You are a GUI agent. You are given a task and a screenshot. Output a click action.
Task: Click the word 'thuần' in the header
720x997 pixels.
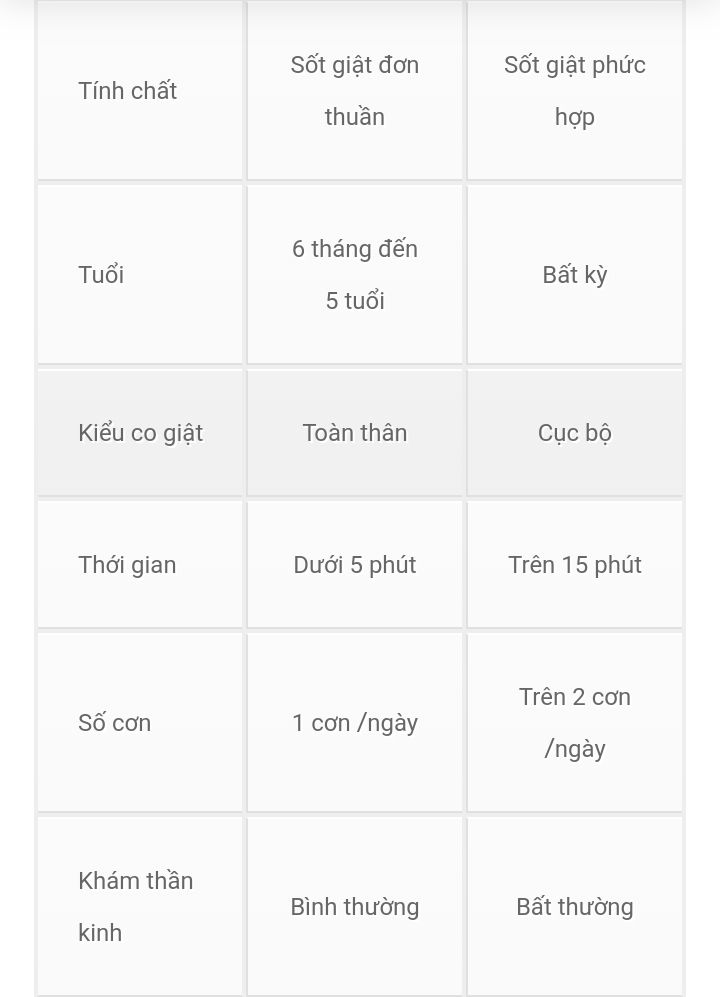355,116
